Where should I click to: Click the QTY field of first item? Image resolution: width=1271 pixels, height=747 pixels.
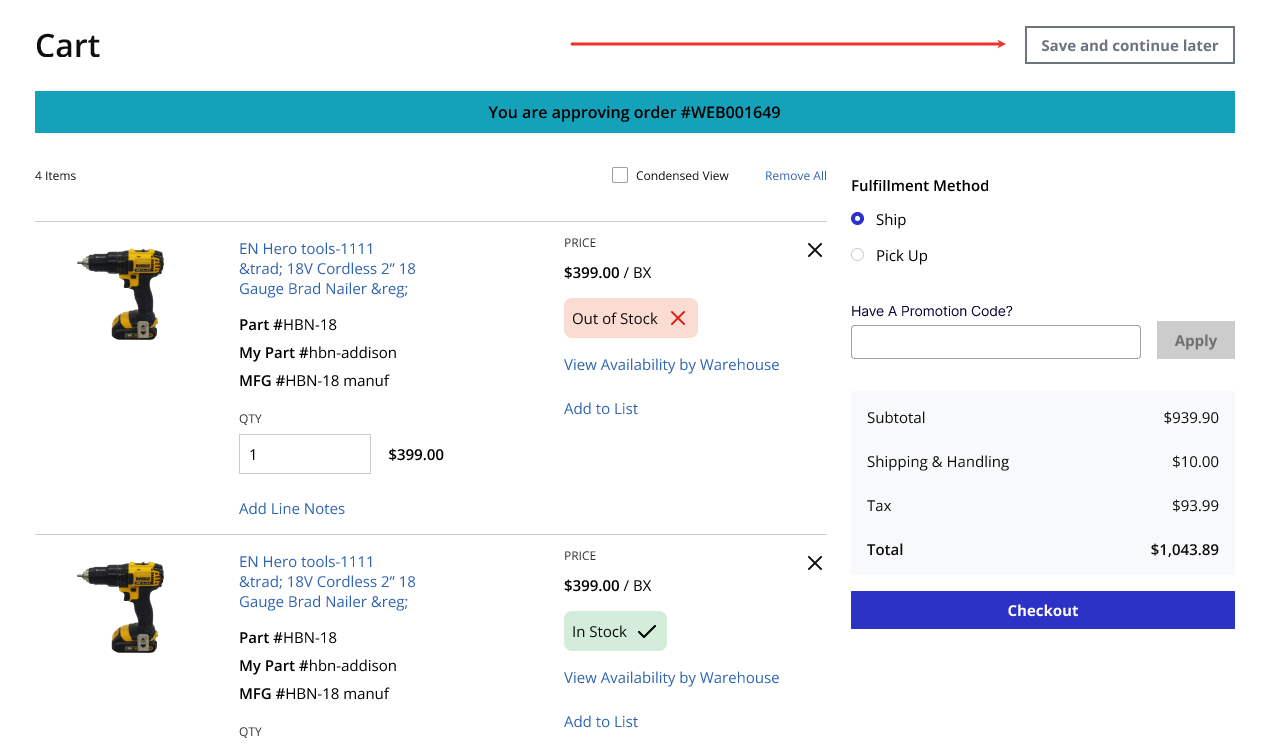[x=304, y=454]
